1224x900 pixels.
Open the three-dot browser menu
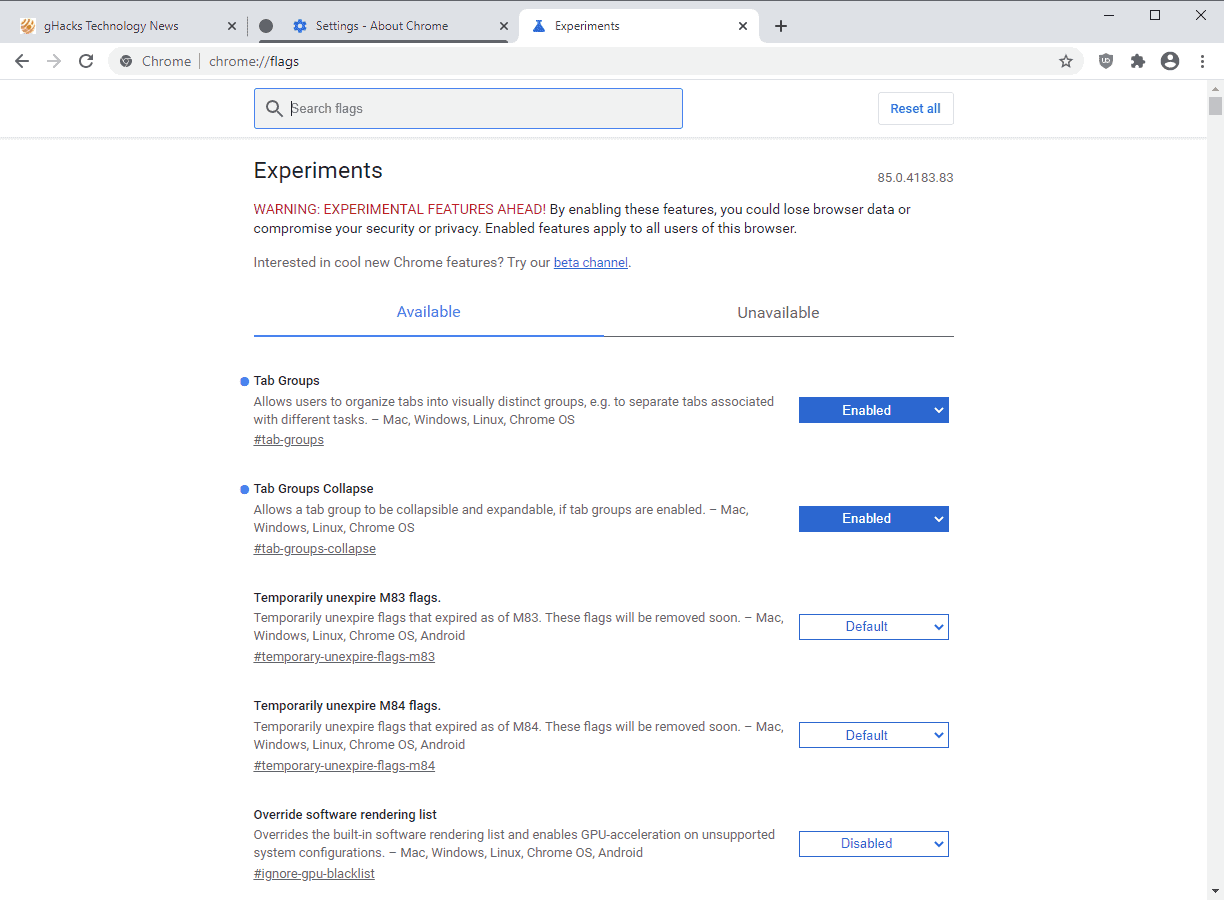click(1202, 61)
